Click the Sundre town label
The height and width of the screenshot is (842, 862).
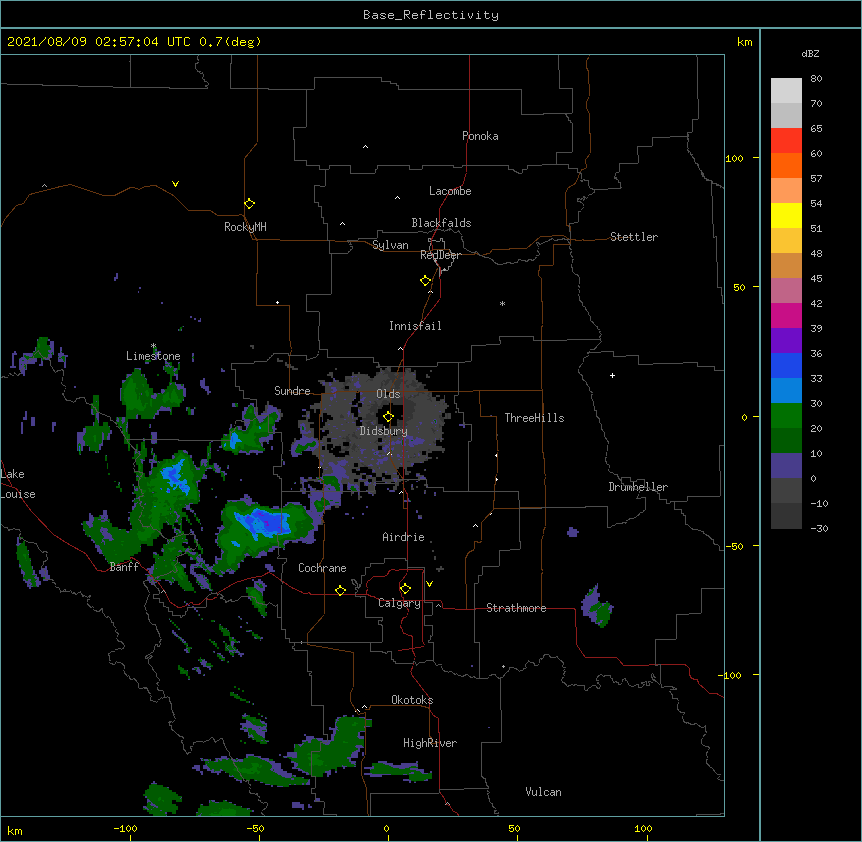(x=292, y=391)
